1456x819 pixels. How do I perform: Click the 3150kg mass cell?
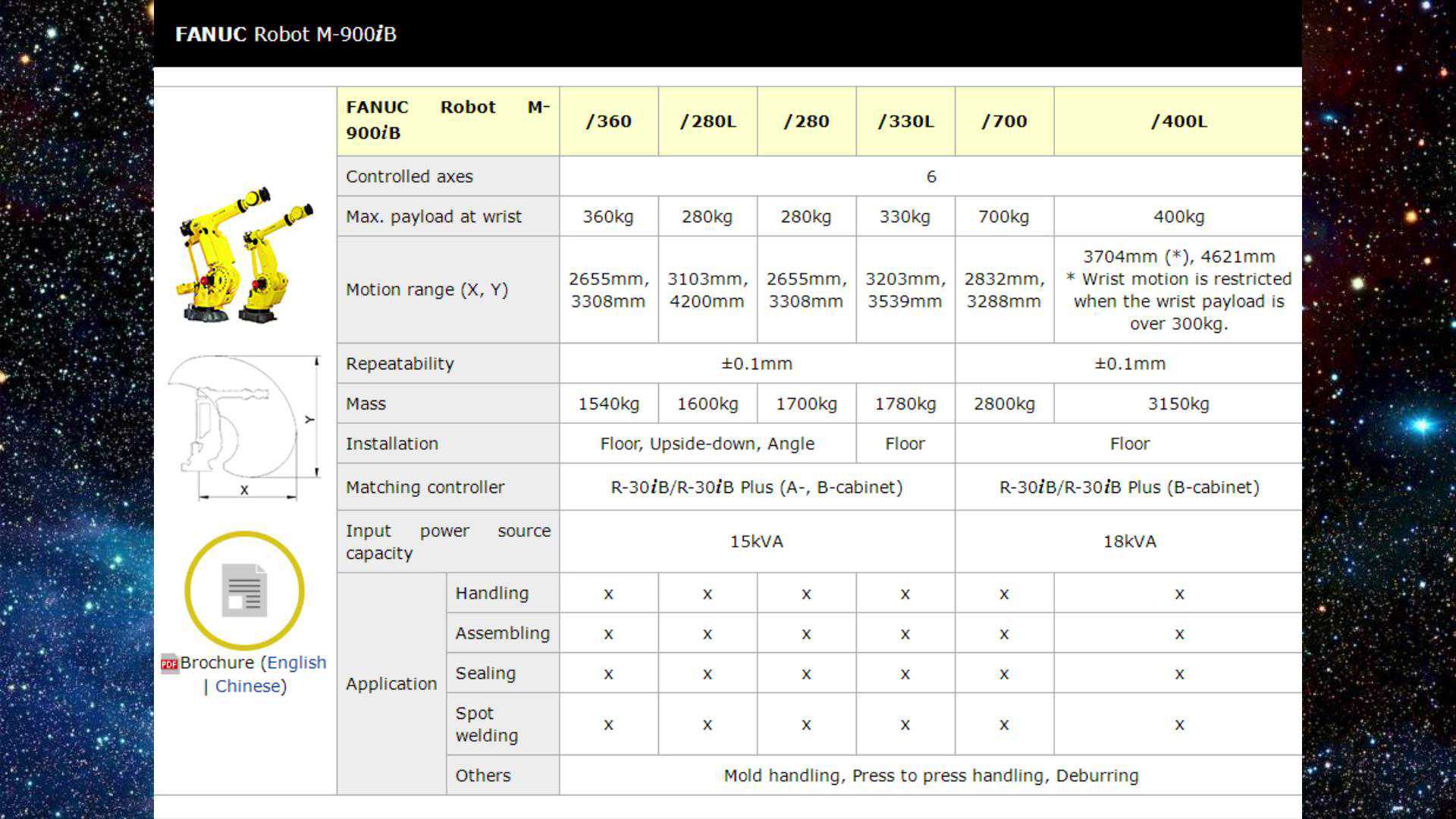coord(1178,404)
